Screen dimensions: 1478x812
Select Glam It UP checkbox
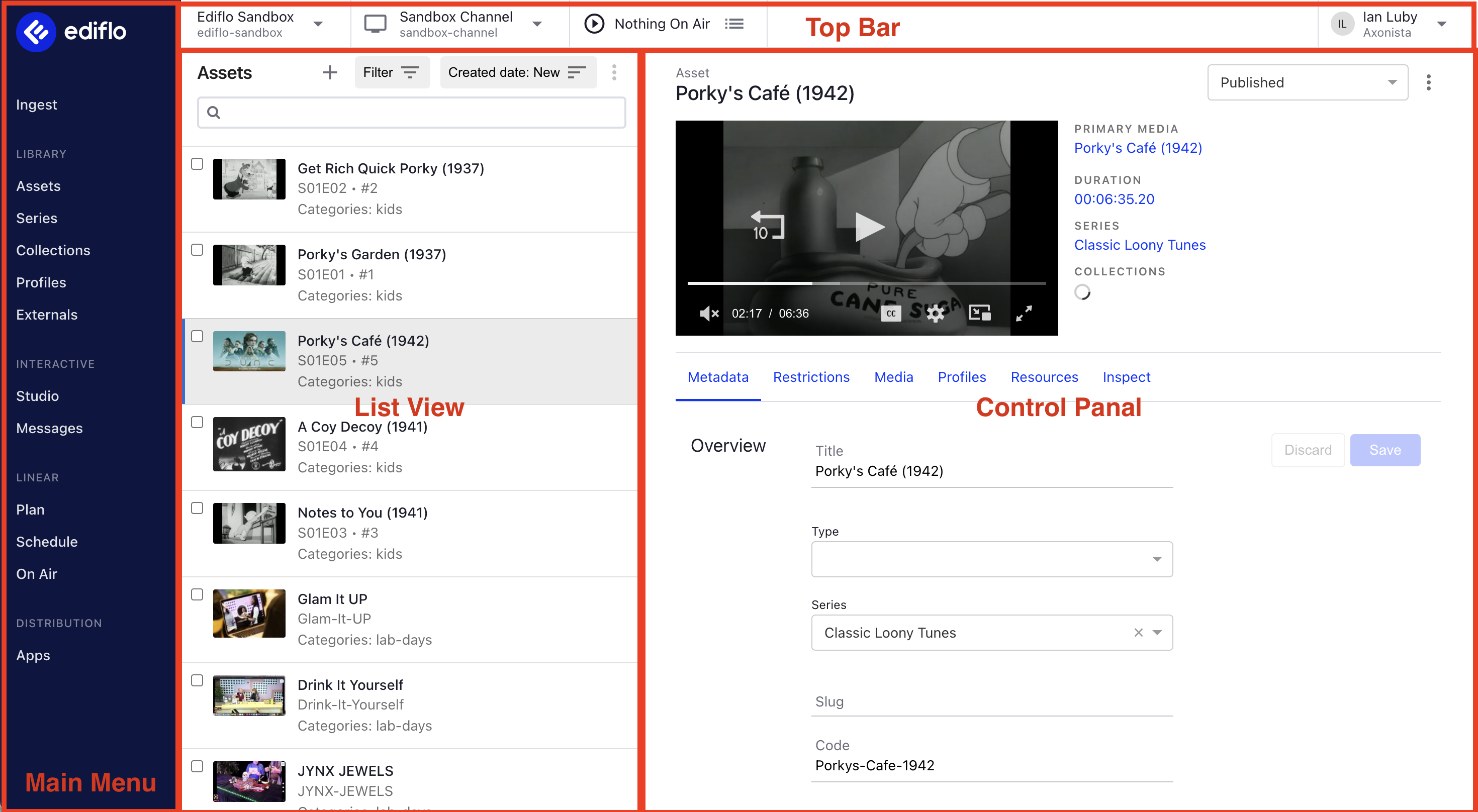pyautogui.click(x=197, y=594)
